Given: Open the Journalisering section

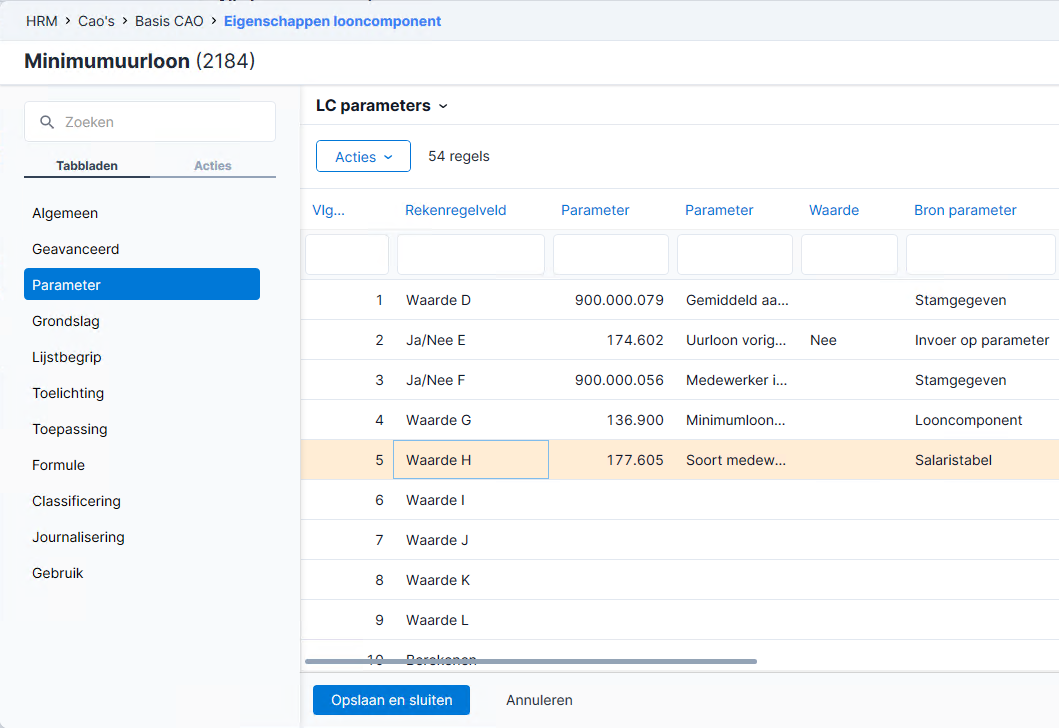Looking at the screenshot, I should tap(78, 538).
